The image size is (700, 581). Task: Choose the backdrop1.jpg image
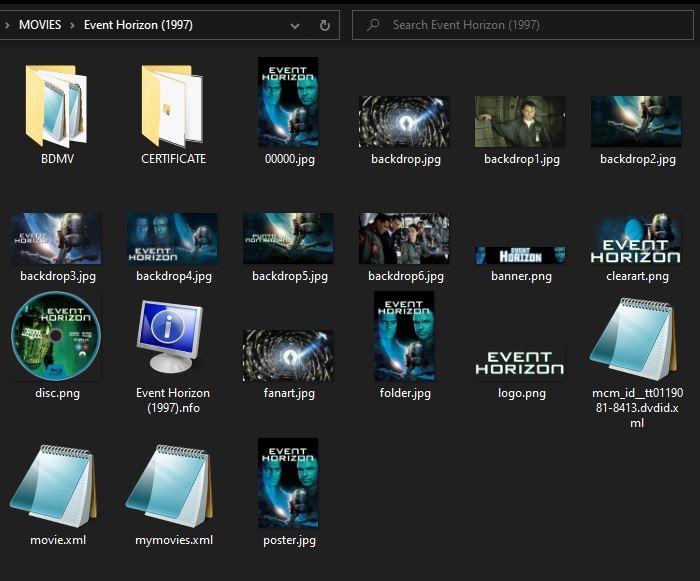coord(520,121)
